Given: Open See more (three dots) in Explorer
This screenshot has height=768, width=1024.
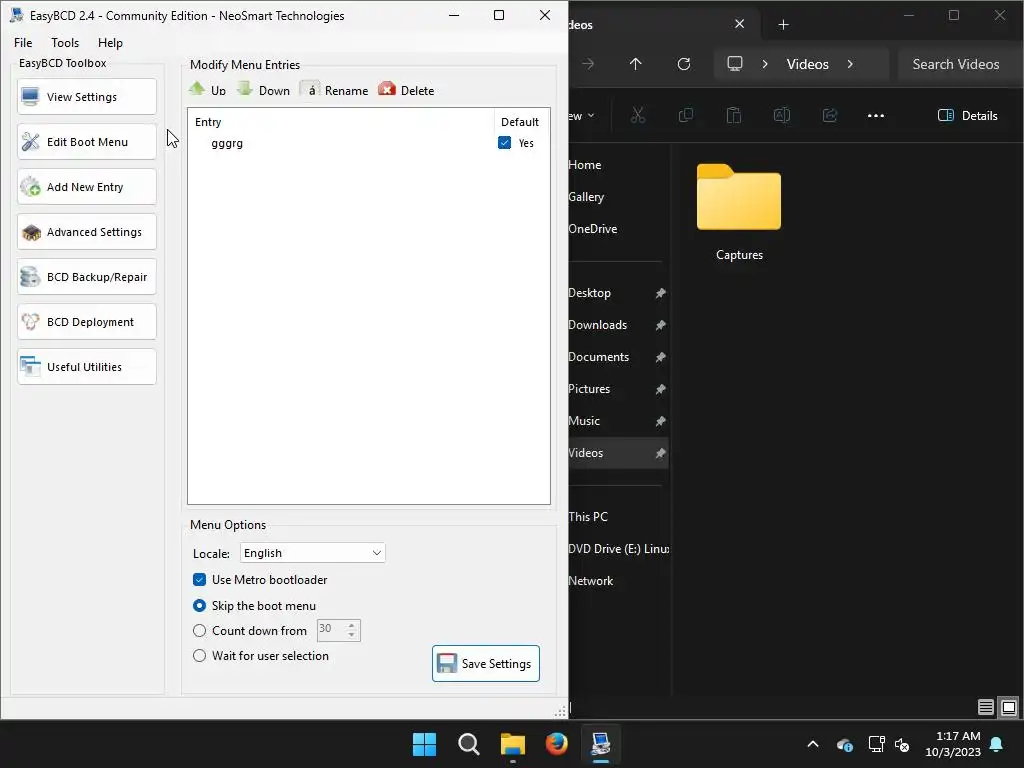Looking at the screenshot, I should point(876,116).
